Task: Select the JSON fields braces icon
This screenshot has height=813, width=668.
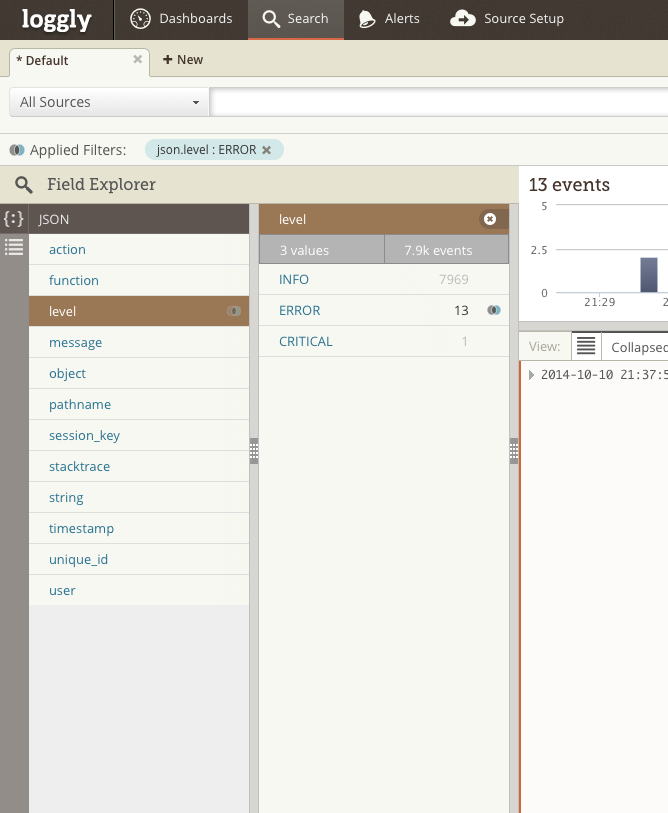Action: point(14,218)
